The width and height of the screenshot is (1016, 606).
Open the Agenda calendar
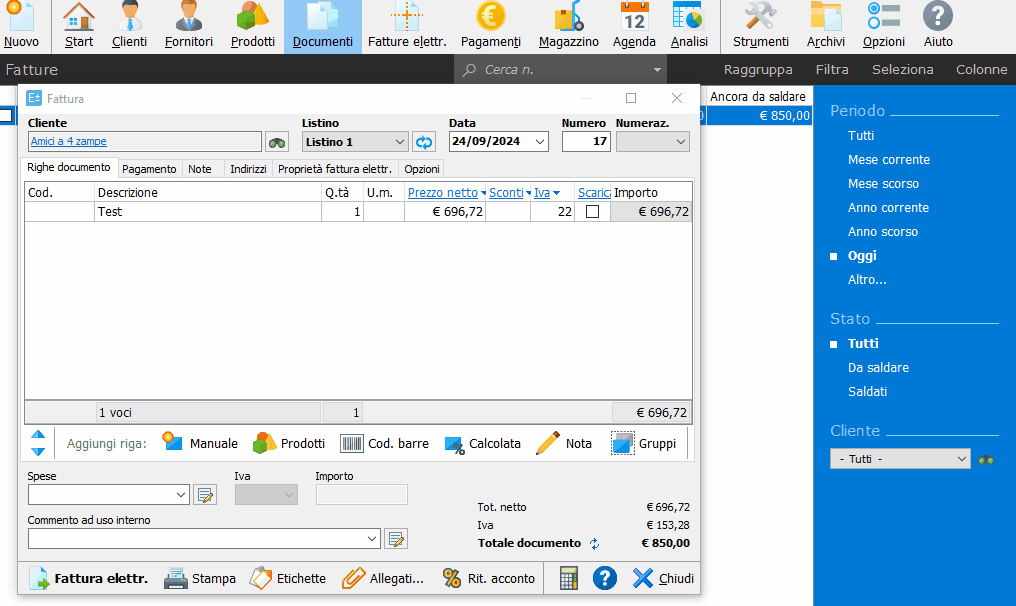point(634,26)
